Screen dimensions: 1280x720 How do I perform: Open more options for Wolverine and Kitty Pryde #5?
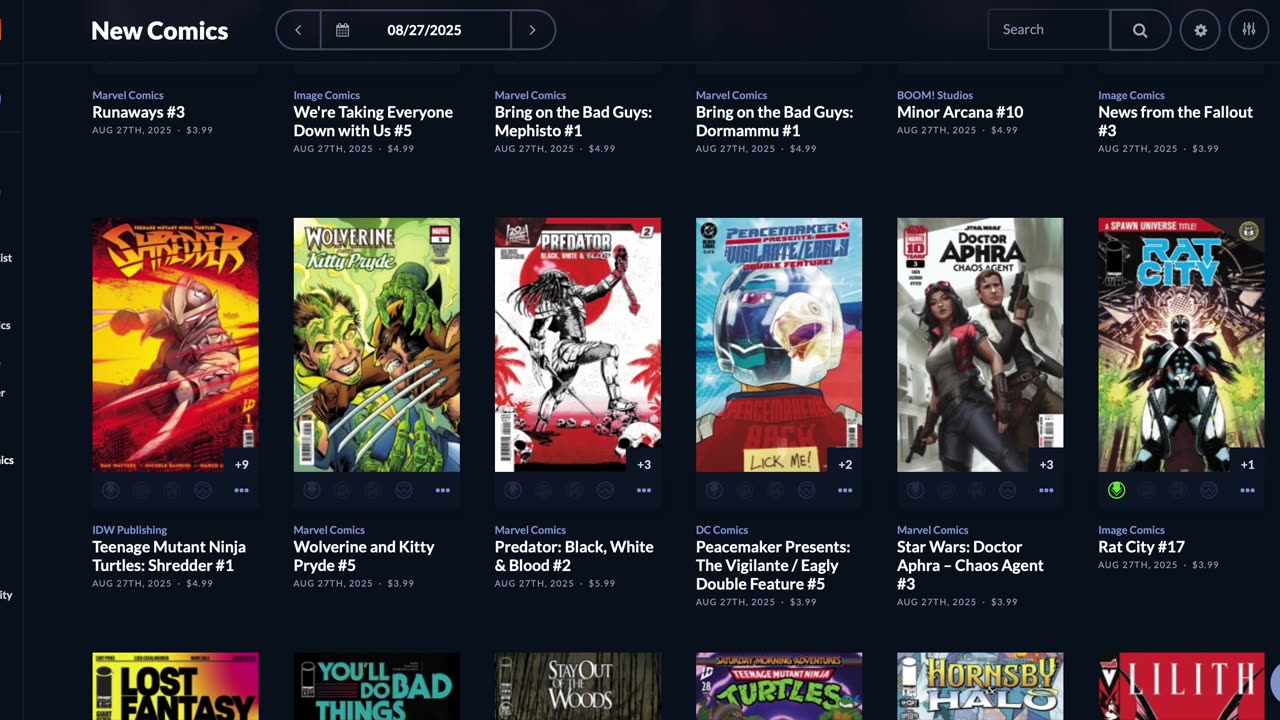click(x=442, y=490)
